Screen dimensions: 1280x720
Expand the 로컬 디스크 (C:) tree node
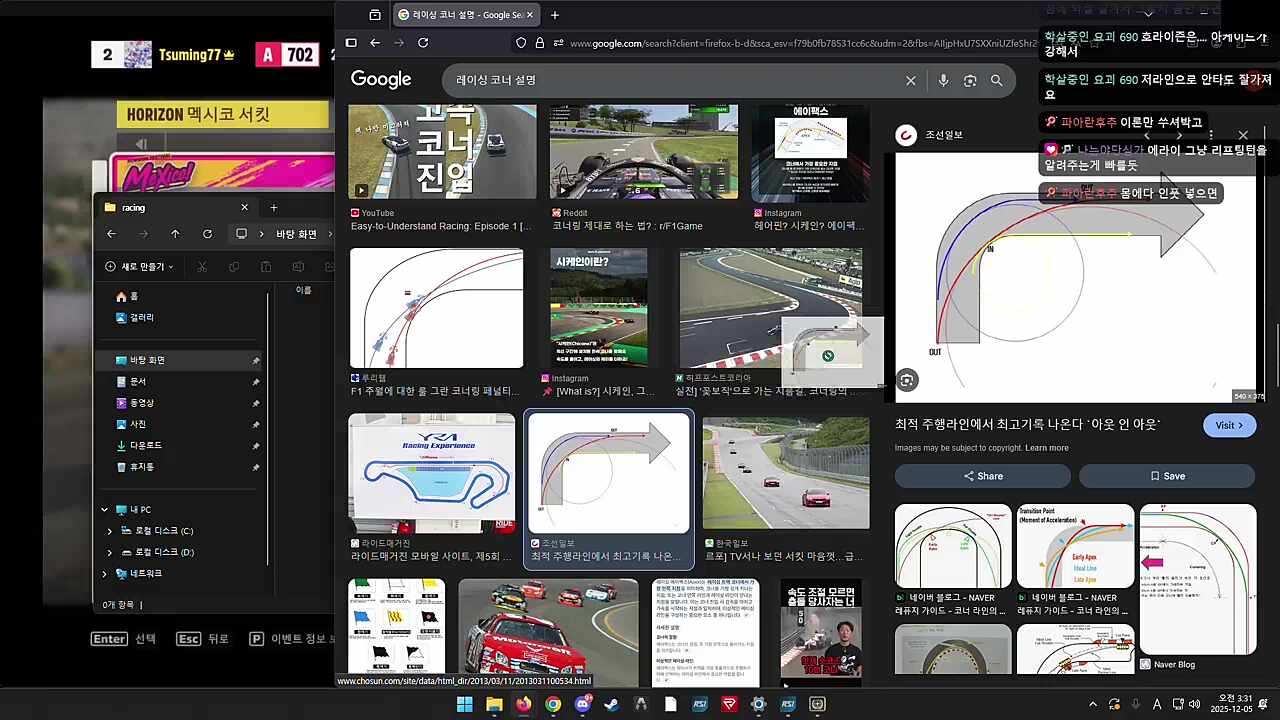pos(110,531)
